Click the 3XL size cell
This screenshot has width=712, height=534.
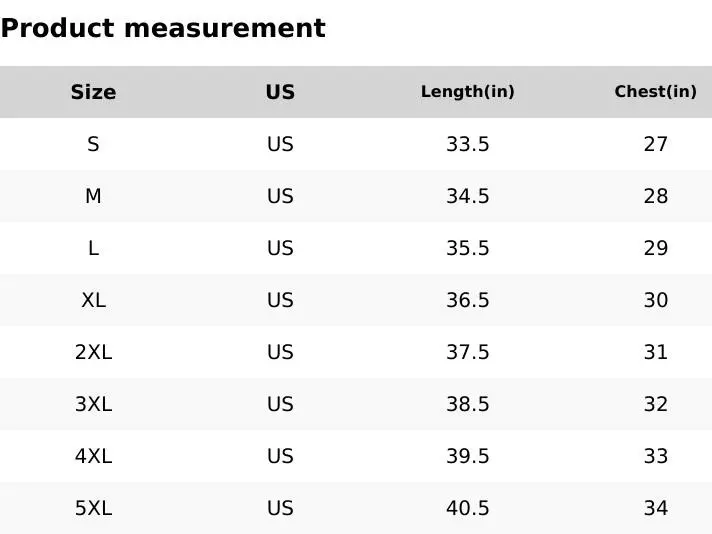coord(93,404)
